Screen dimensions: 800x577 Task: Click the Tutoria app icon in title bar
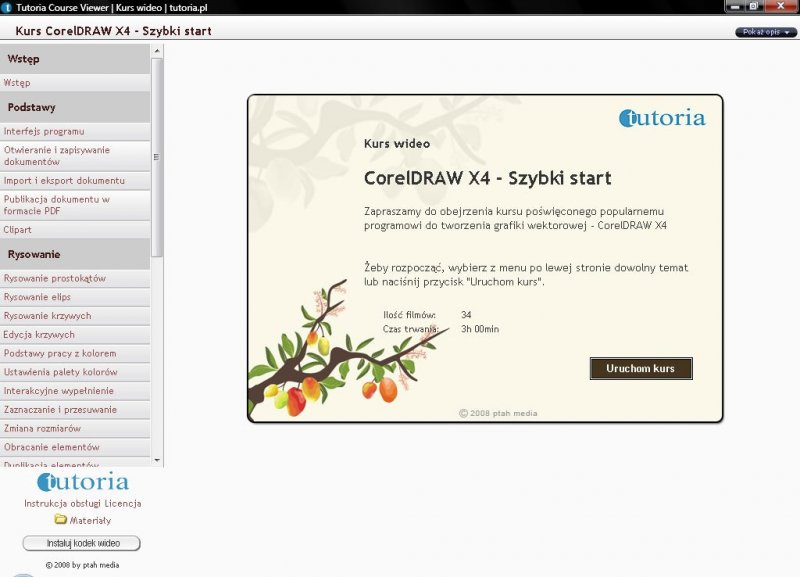[7, 6]
